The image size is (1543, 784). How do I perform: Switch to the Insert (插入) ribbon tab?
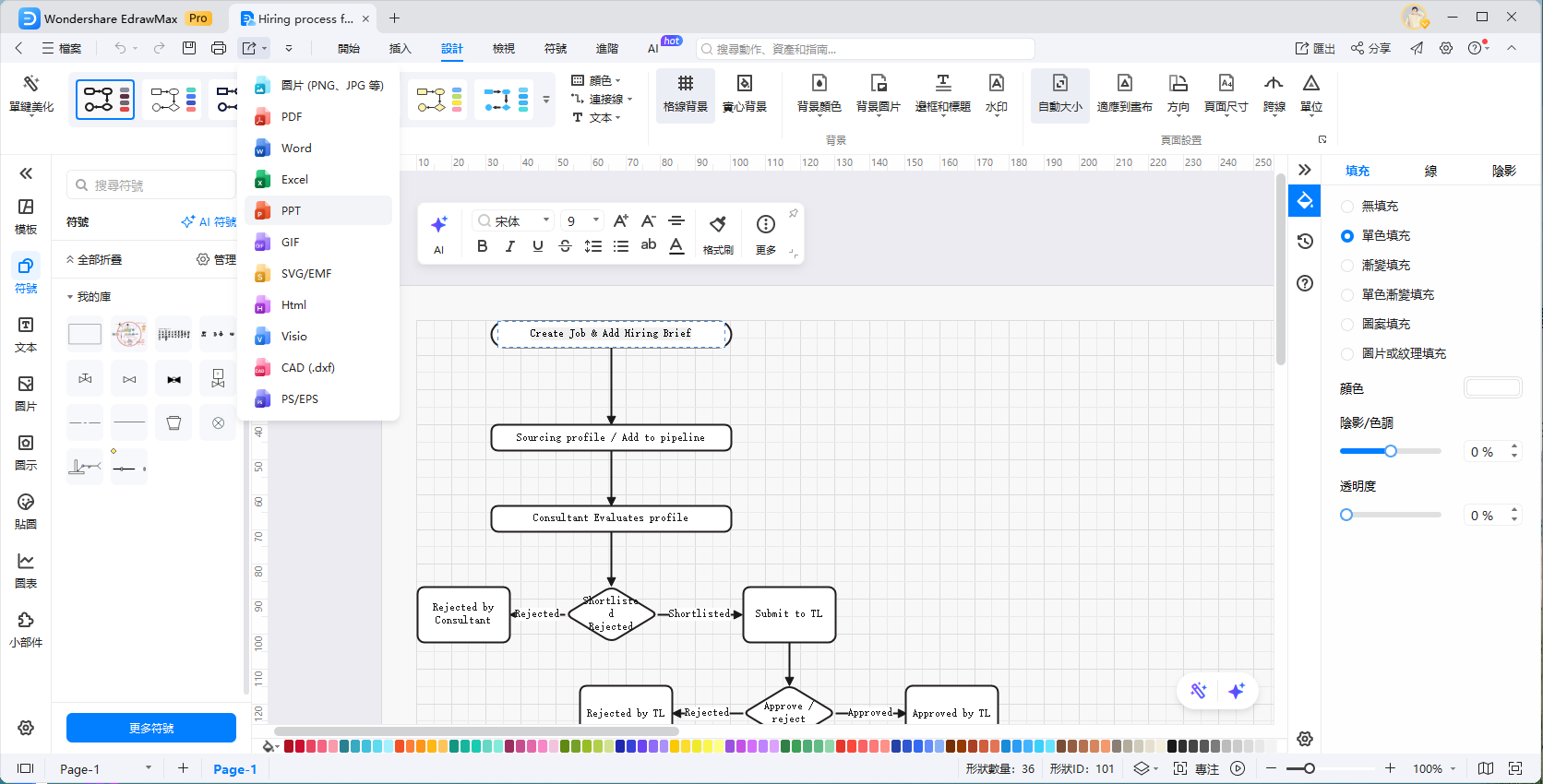(x=400, y=49)
